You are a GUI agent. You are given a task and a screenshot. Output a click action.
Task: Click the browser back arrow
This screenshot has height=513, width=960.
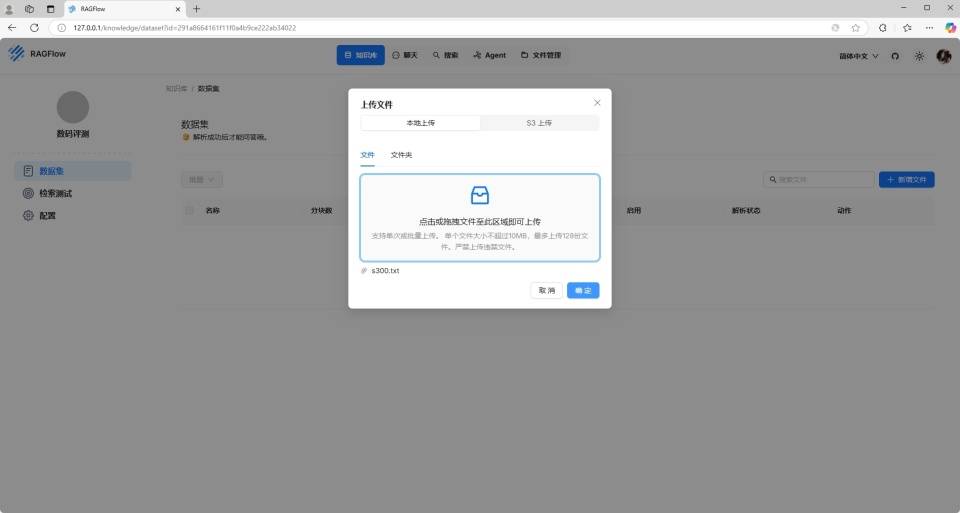point(12,28)
